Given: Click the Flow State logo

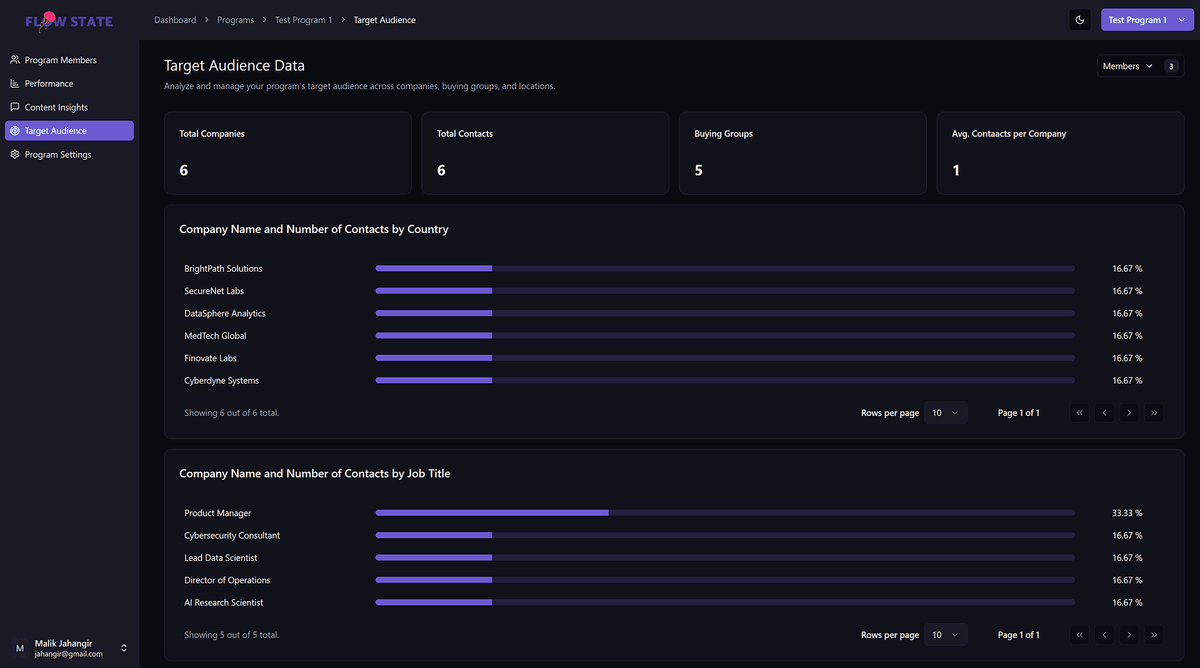Looking at the screenshot, I should pos(69,21).
